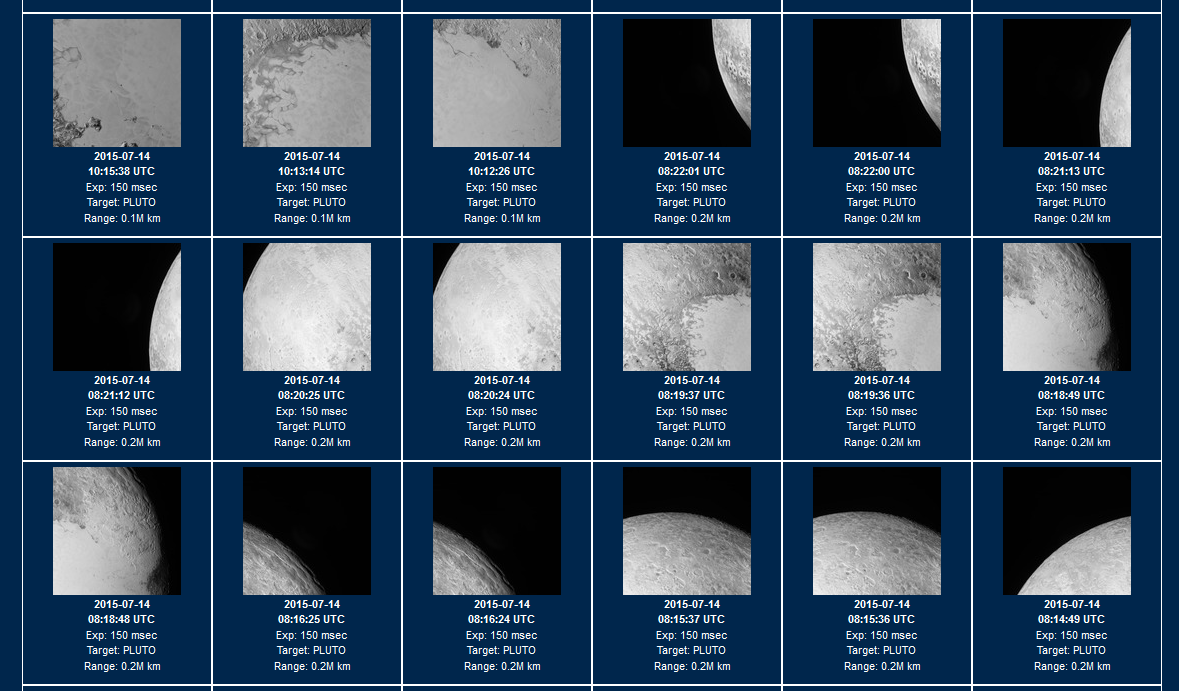The image size is (1179, 691).
Task: Open the Pluto thumbnail taken at 08:21:13 UTC
Action: coord(1067,83)
